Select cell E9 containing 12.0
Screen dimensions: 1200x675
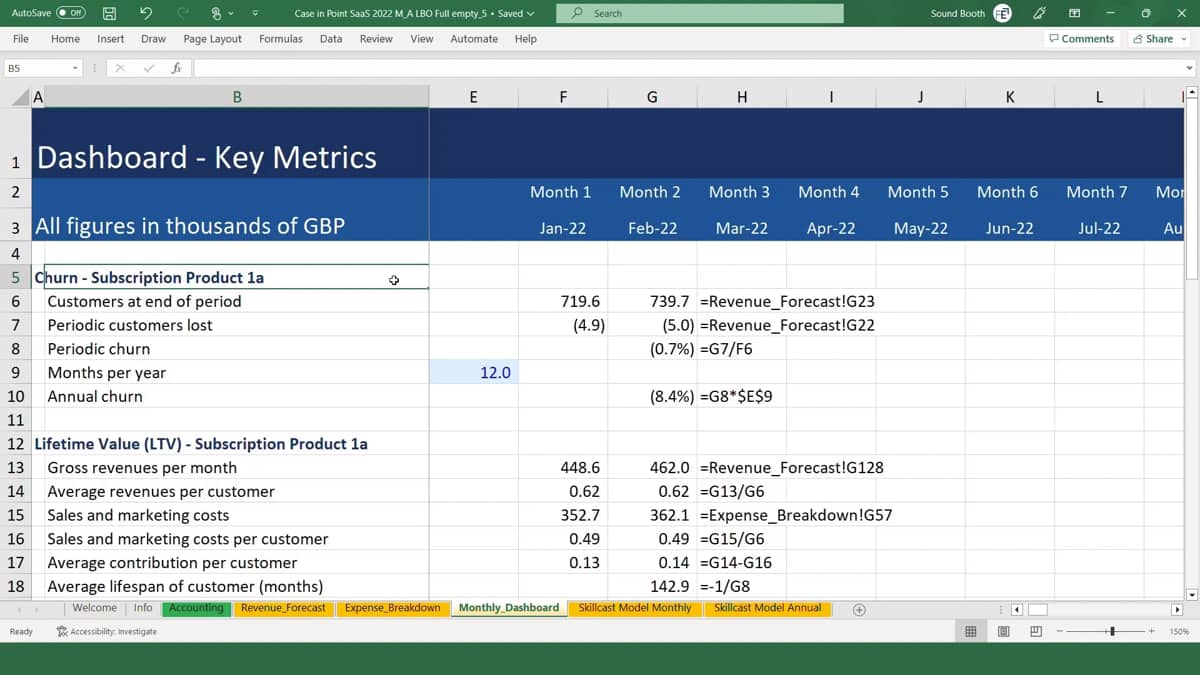point(474,373)
